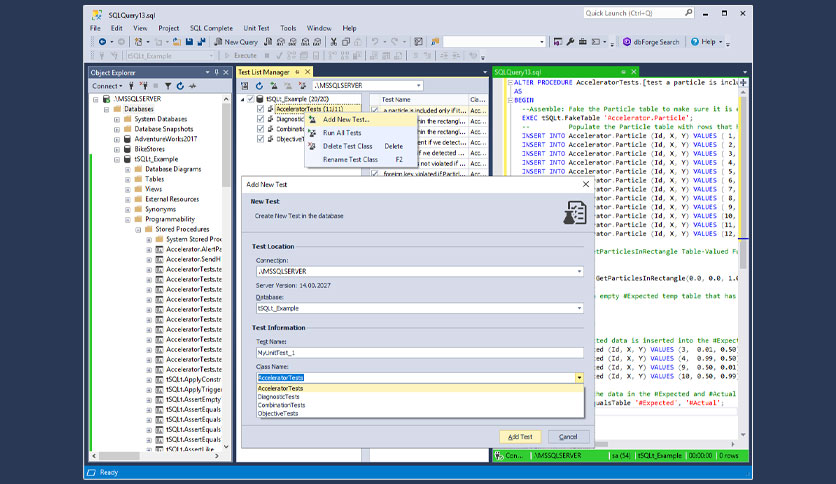836x484 pixels.
Task: Select Add New Test... from context menu
Action: tap(360, 119)
